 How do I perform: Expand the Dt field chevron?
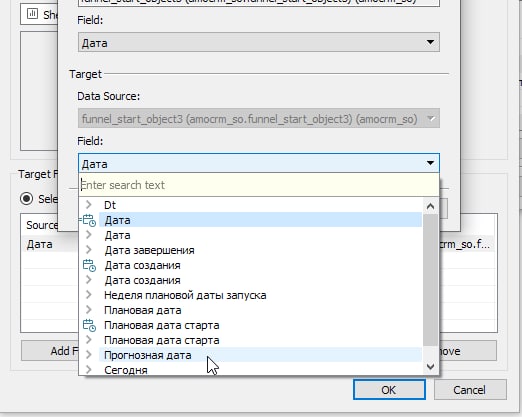(x=89, y=205)
